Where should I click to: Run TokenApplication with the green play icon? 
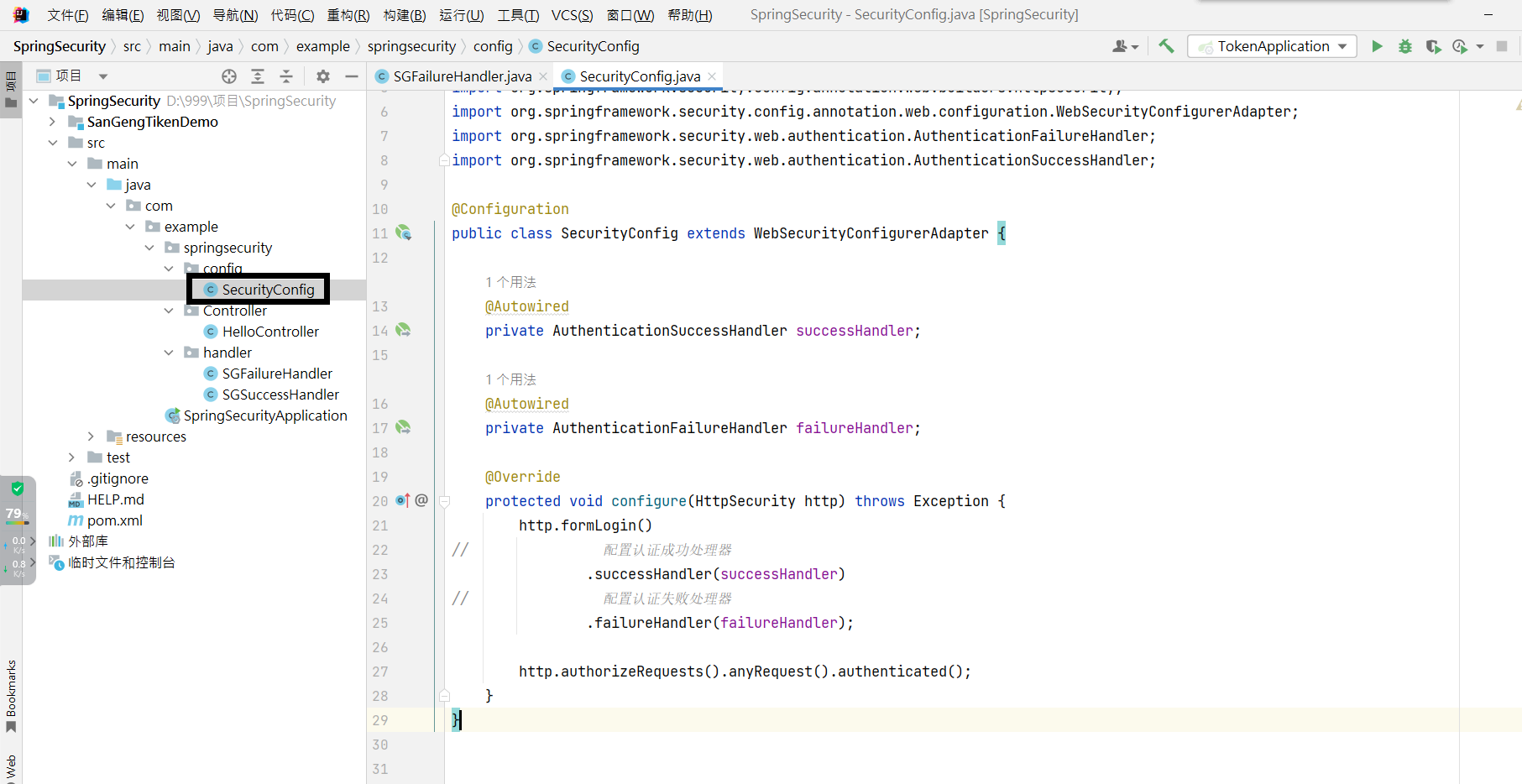pos(1377,46)
